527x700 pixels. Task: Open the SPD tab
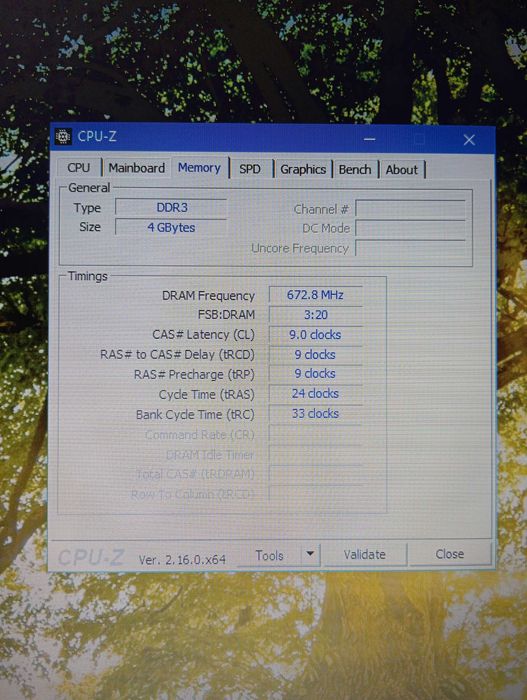tap(250, 169)
